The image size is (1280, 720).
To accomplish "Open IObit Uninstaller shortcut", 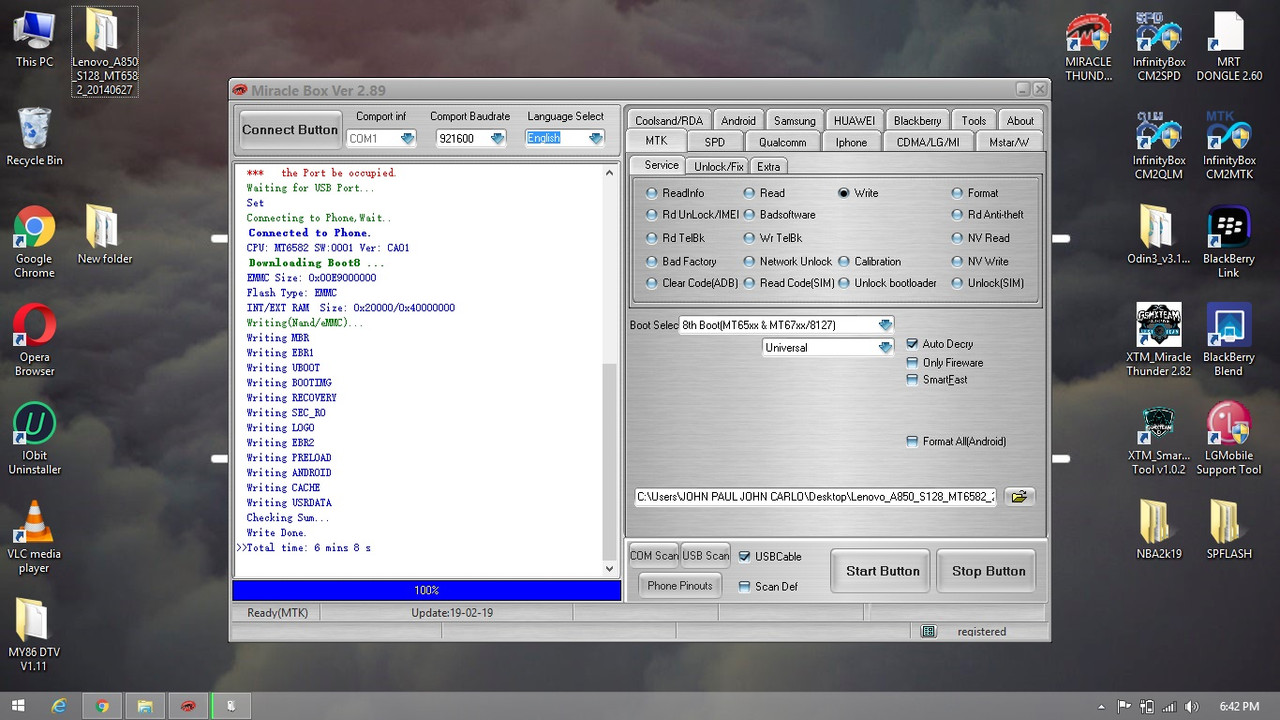I will [x=34, y=438].
